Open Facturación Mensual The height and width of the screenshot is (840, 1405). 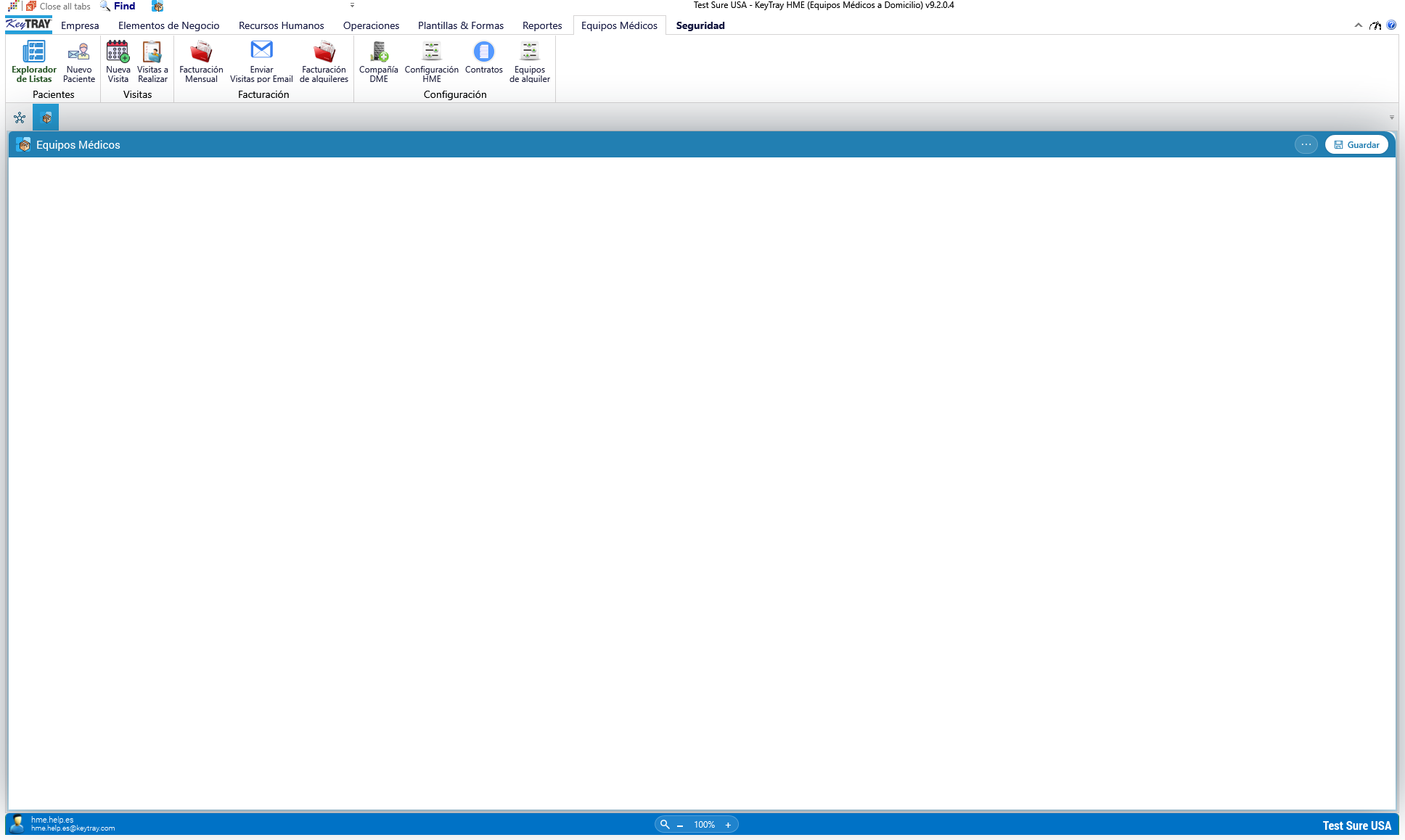click(x=201, y=62)
